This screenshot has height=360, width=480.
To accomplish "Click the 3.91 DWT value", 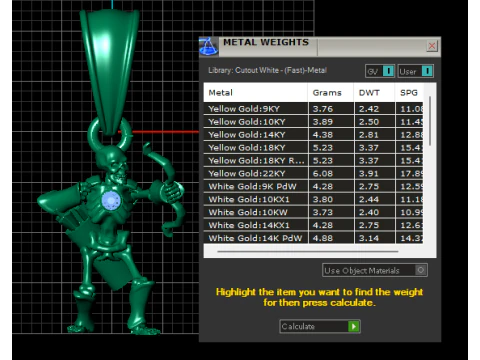I will click(x=369, y=174).
